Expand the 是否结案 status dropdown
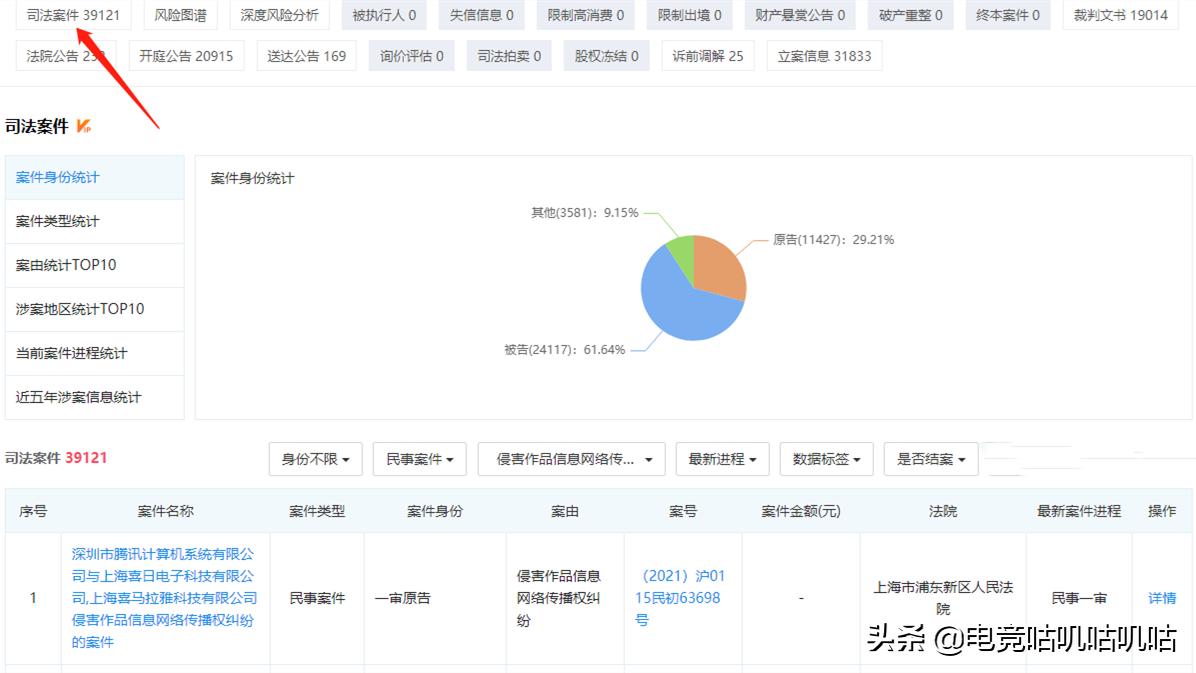Viewport: 1196px width, 673px height. point(930,459)
